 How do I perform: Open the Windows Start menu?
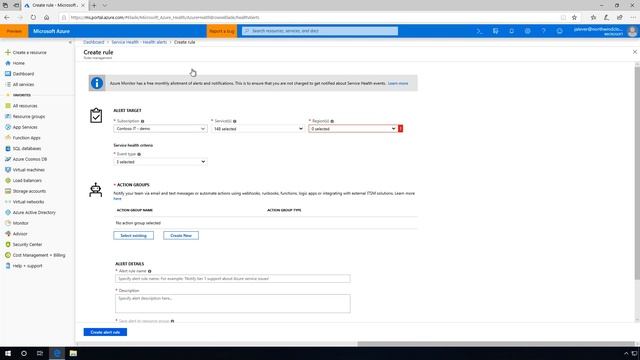[8, 353]
